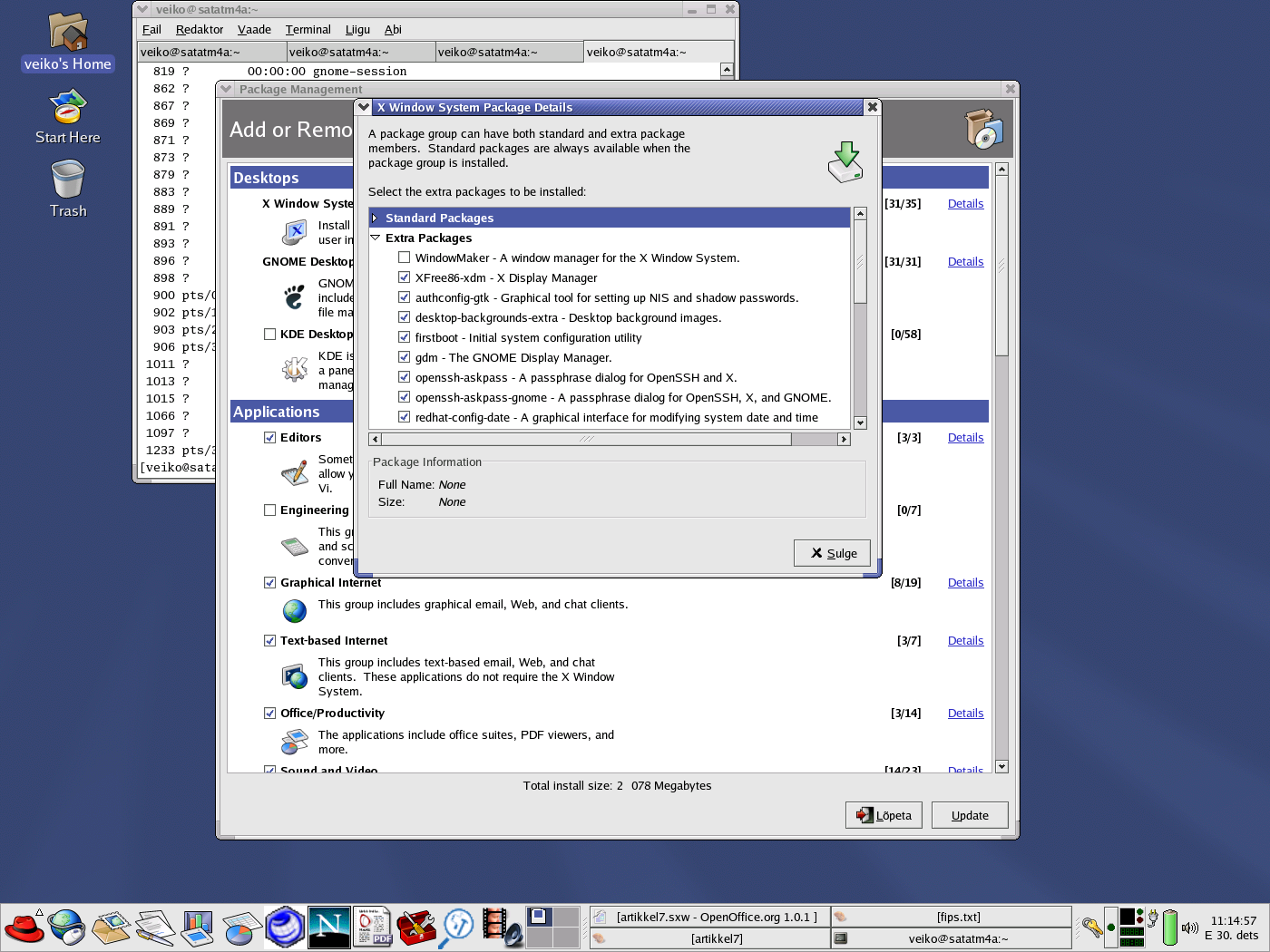Check the KDE Desktop group checkbox
This screenshot has height=952, width=1270.
pyautogui.click(x=269, y=334)
